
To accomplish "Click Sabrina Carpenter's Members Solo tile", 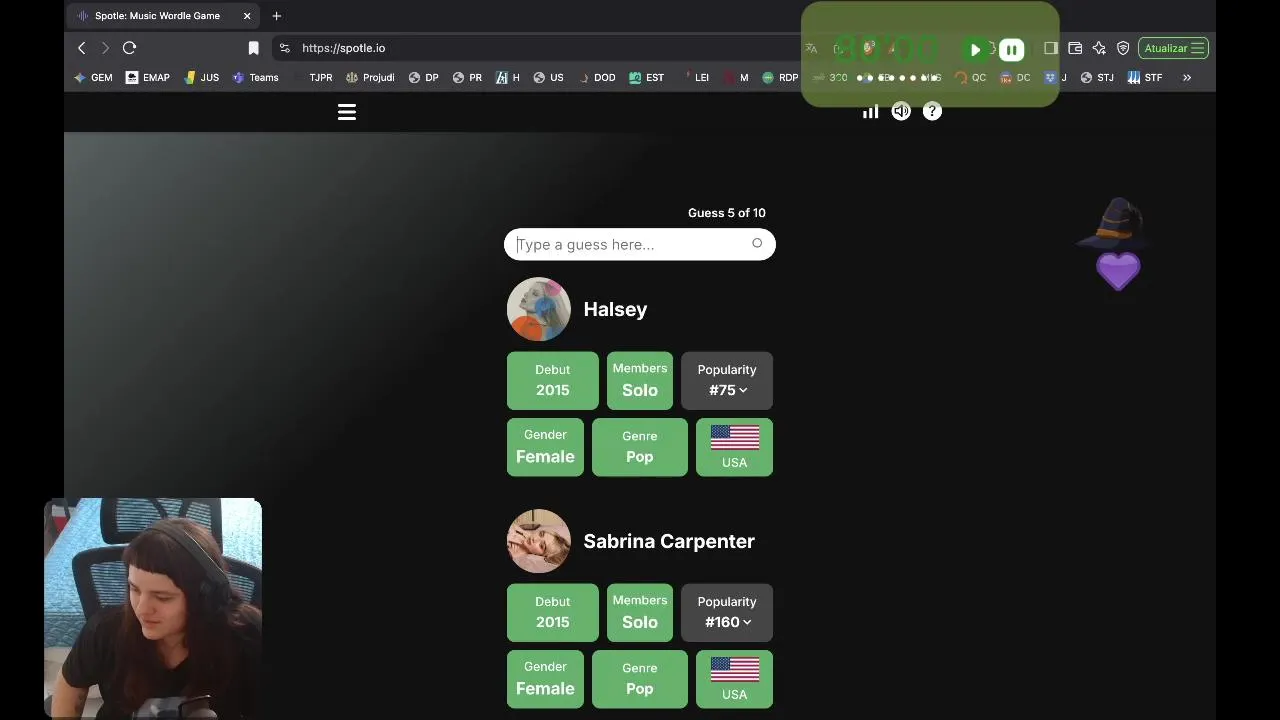I will point(640,612).
